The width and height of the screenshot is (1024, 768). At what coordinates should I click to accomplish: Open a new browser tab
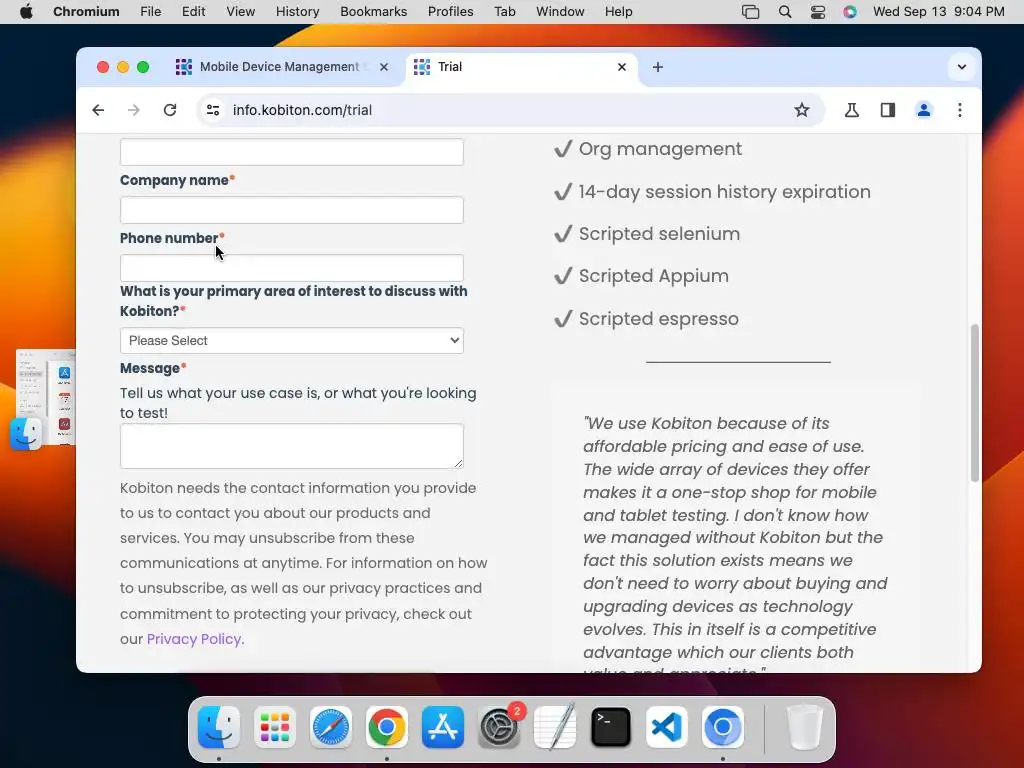pyautogui.click(x=658, y=67)
